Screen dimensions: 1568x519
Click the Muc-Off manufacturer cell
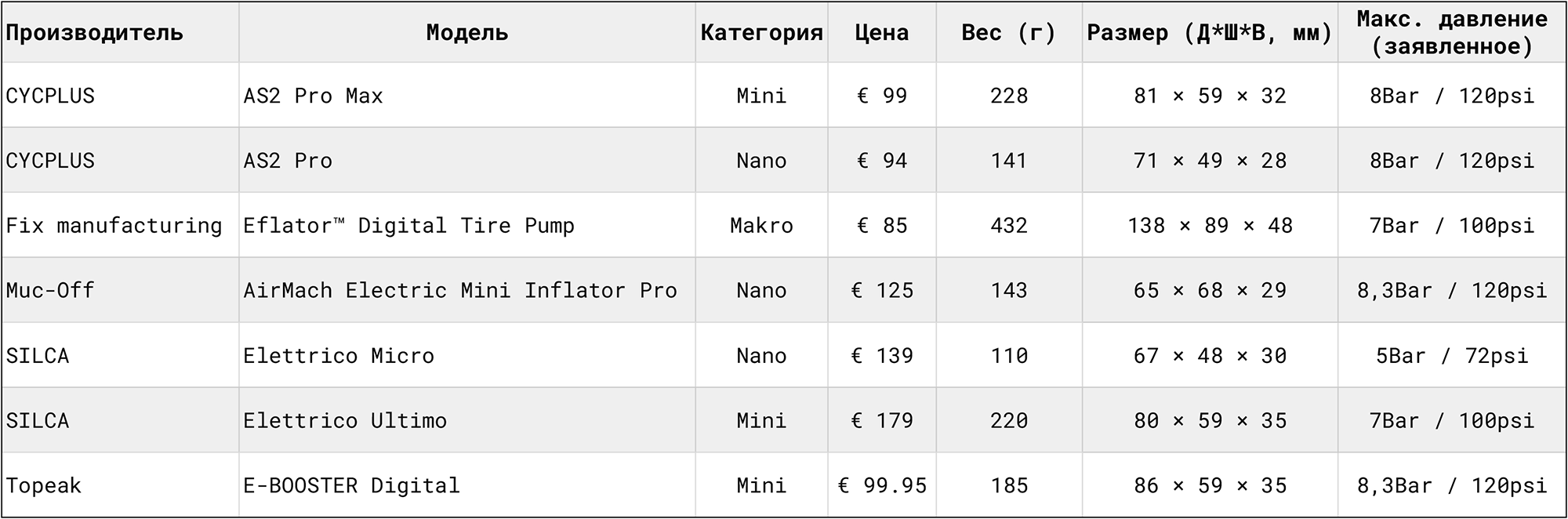(50, 291)
